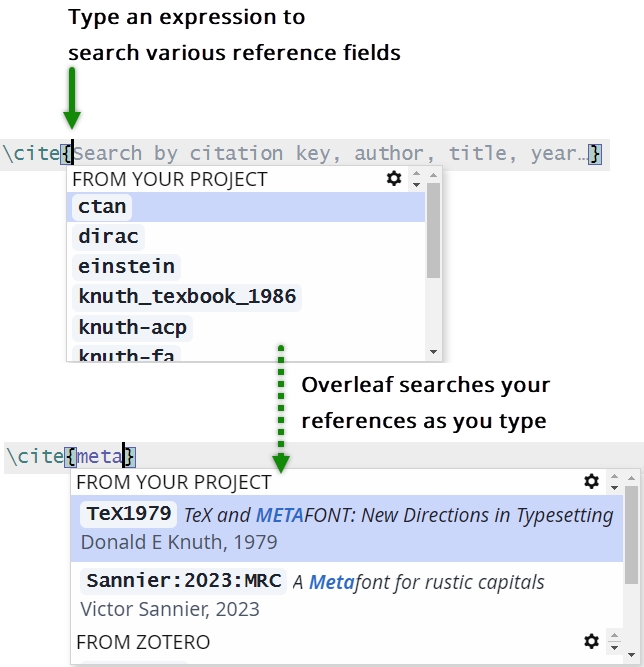Screen dimensions: 644x667
Task: Select knuth_texbook_1986 from the list
Action: point(187,297)
